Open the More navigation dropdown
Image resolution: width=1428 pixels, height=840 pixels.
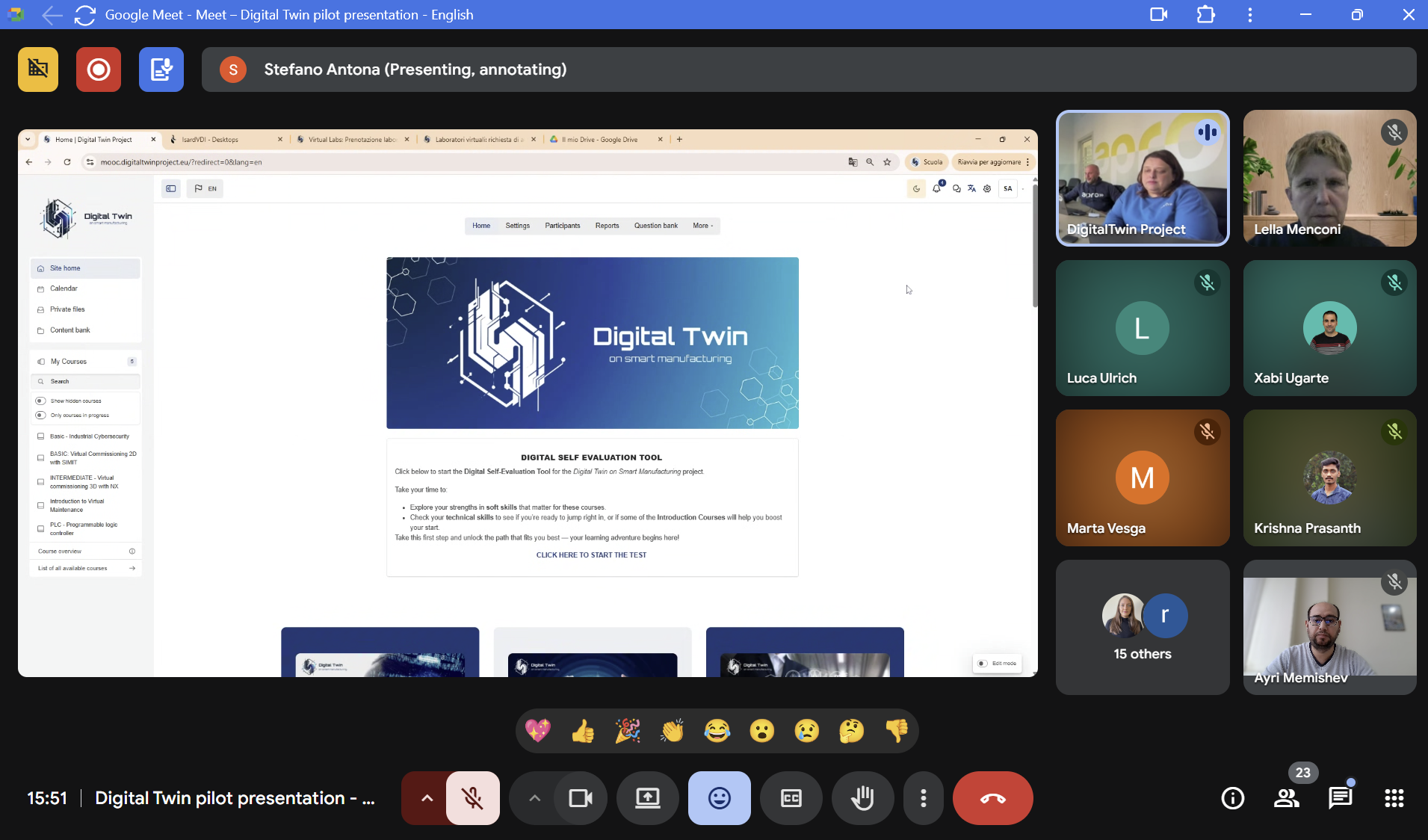[702, 225]
